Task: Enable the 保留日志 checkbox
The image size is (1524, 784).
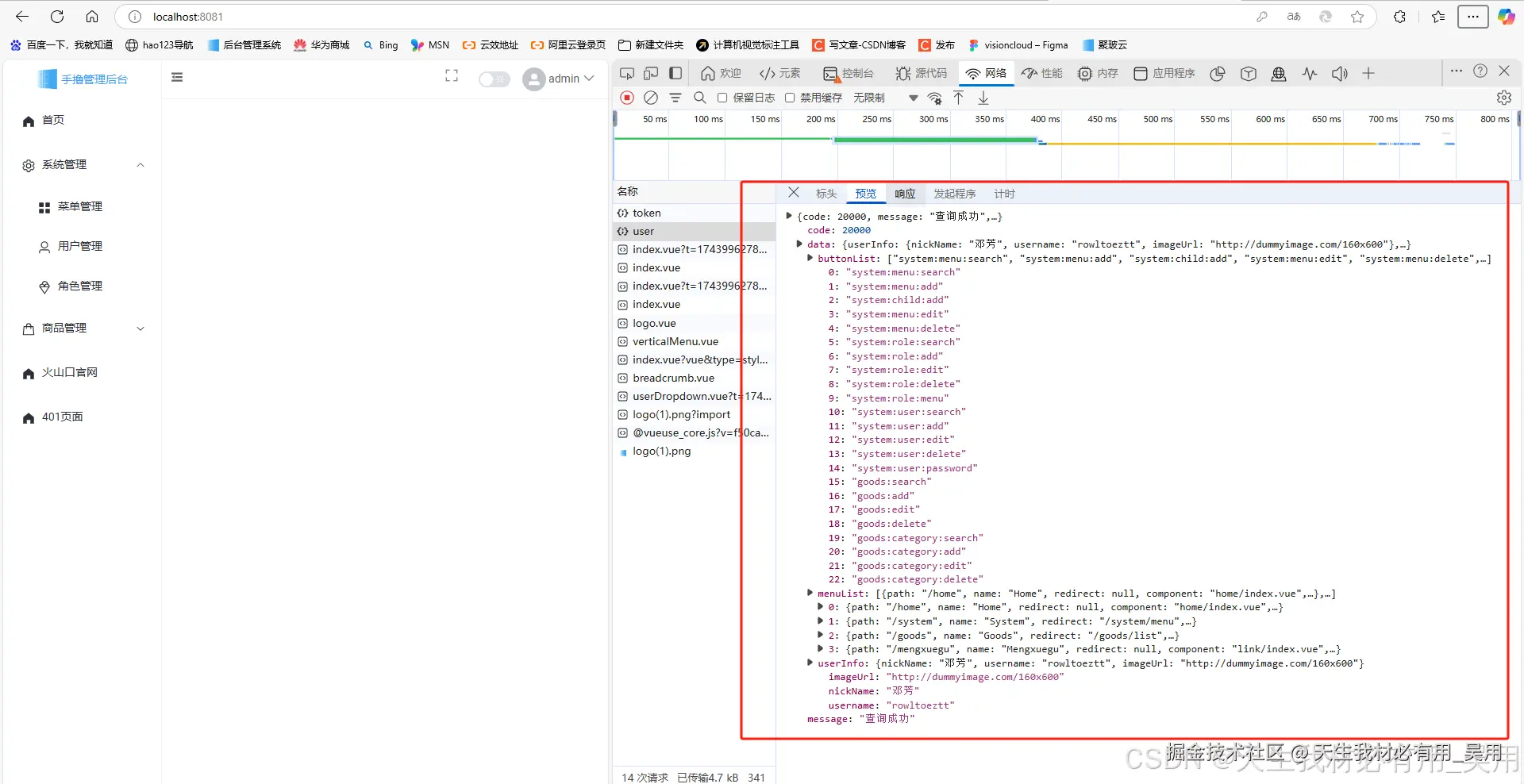Action: coord(722,98)
